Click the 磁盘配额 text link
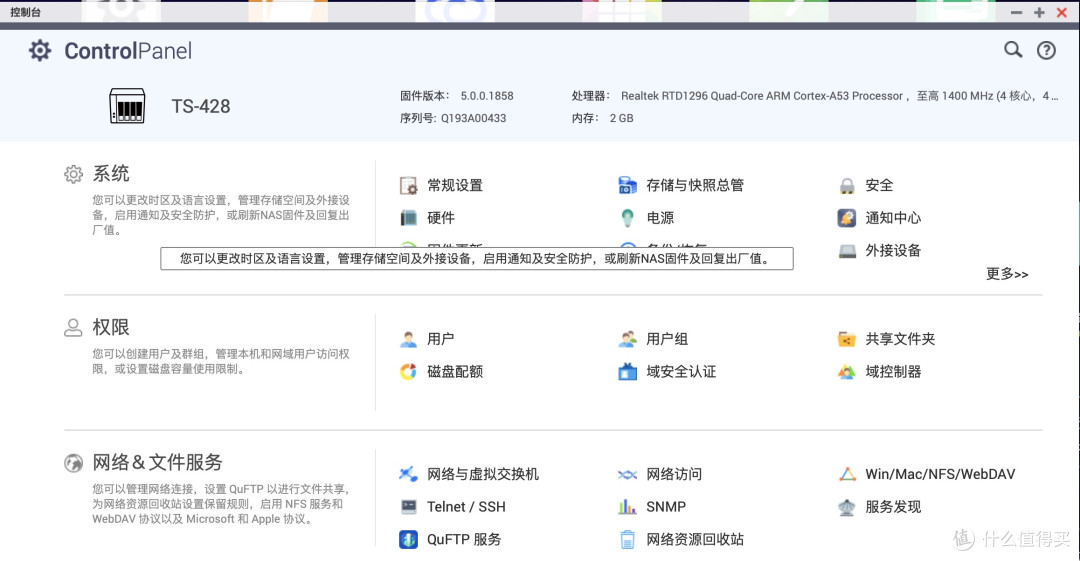The image size is (1080, 561). coord(455,371)
